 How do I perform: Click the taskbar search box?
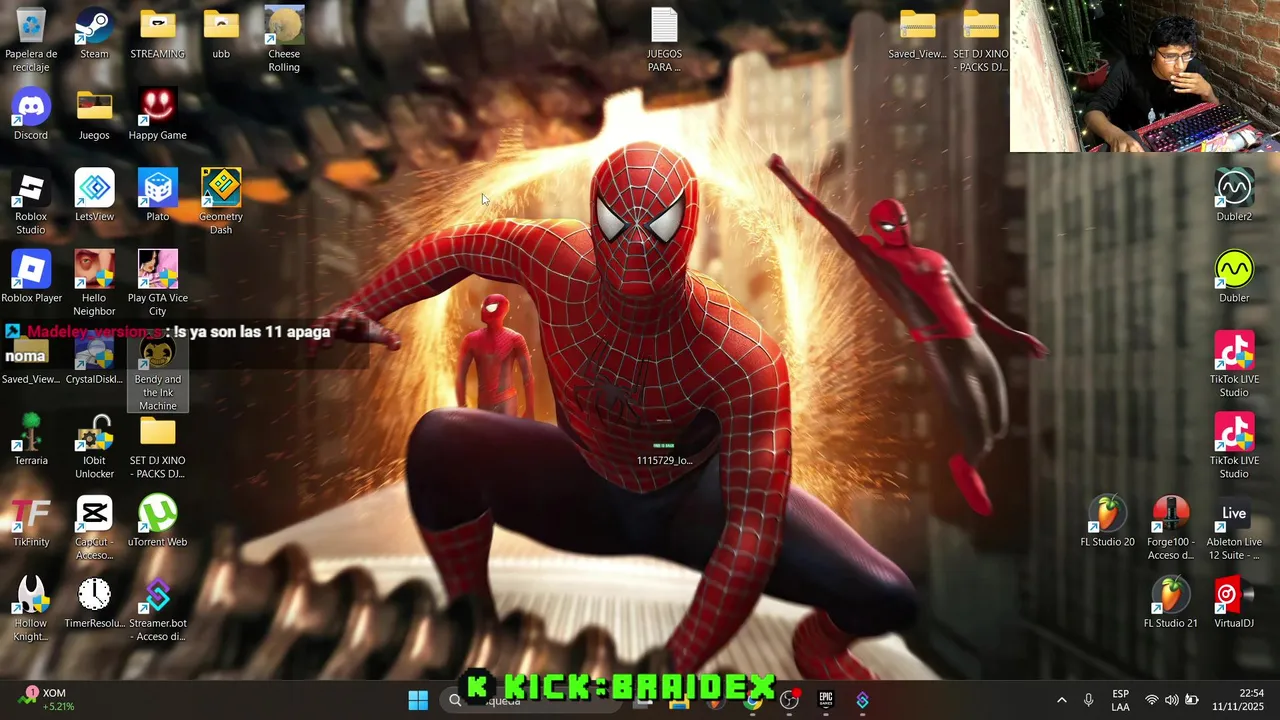(x=530, y=700)
